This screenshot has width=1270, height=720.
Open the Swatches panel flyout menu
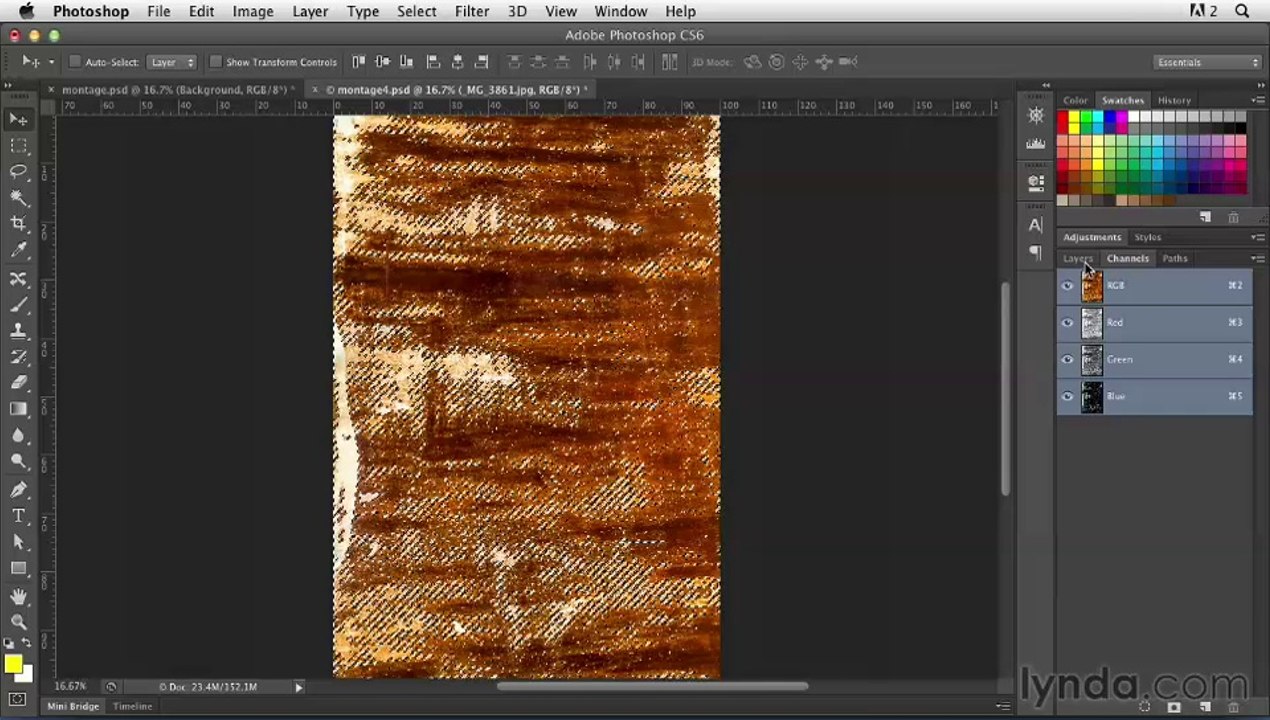[1258, 100]
